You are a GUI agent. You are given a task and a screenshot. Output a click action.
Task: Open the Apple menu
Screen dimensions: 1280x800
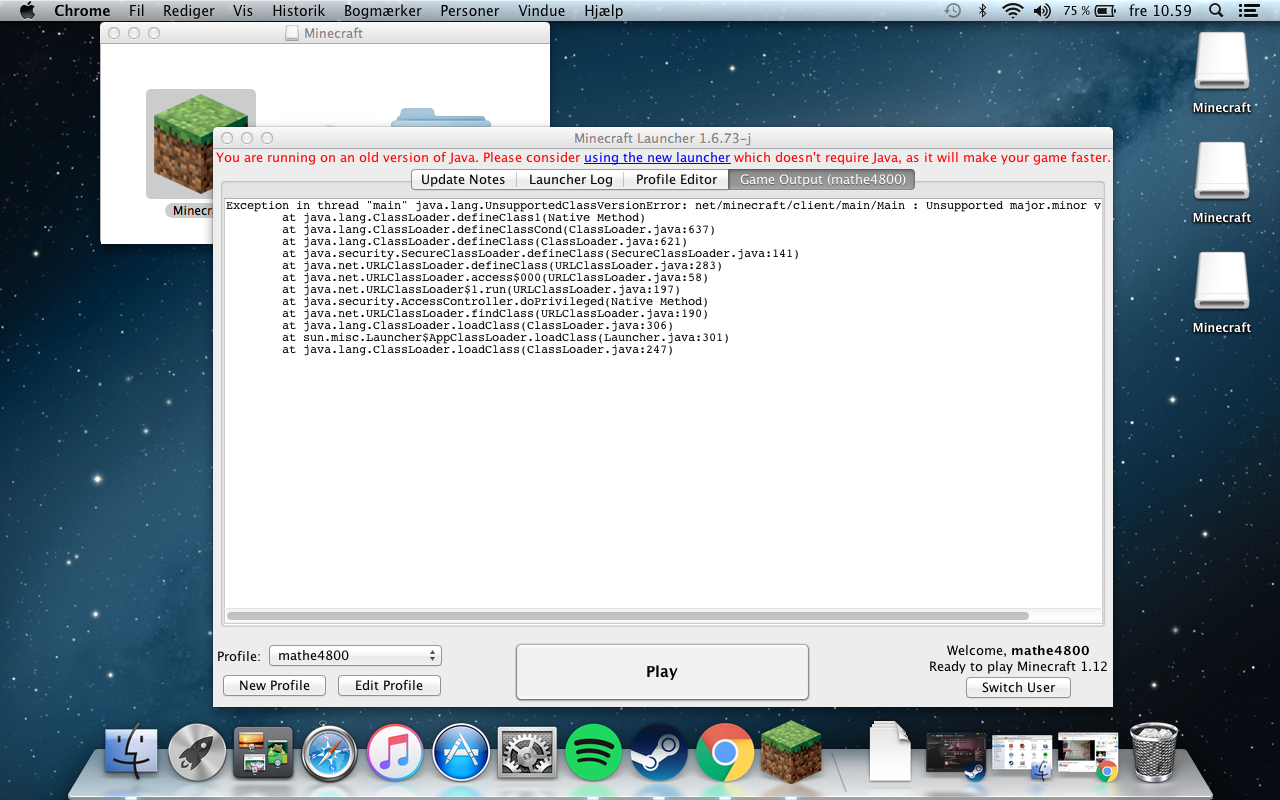click(27, 11)
